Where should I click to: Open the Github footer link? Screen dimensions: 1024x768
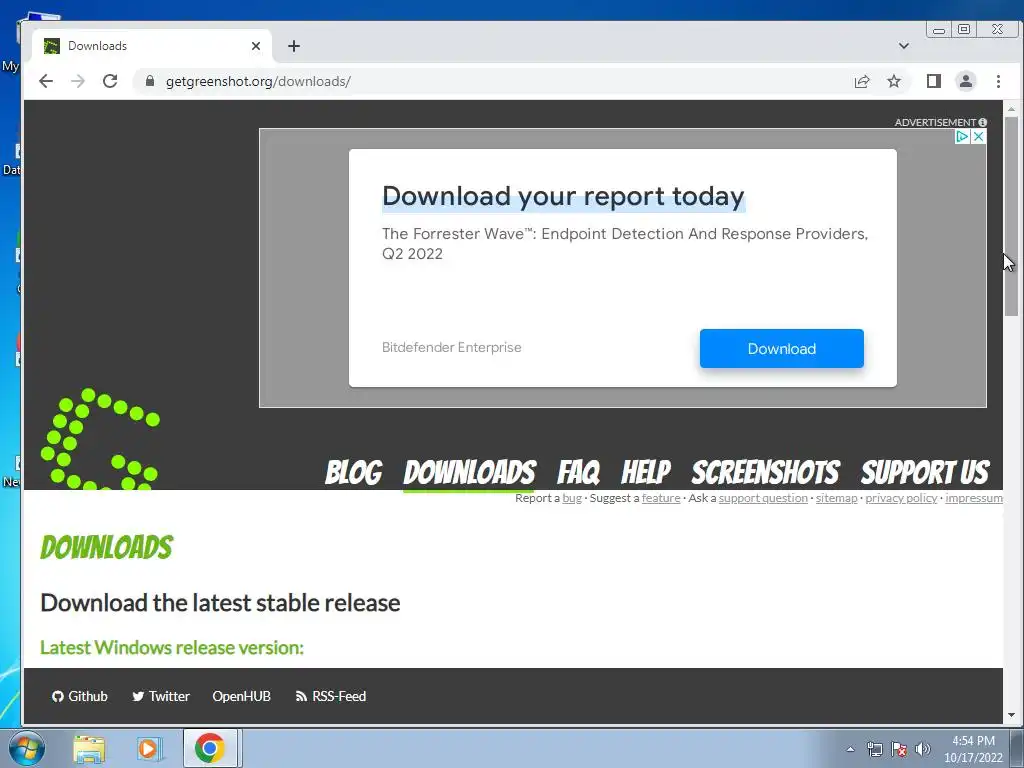80,696
